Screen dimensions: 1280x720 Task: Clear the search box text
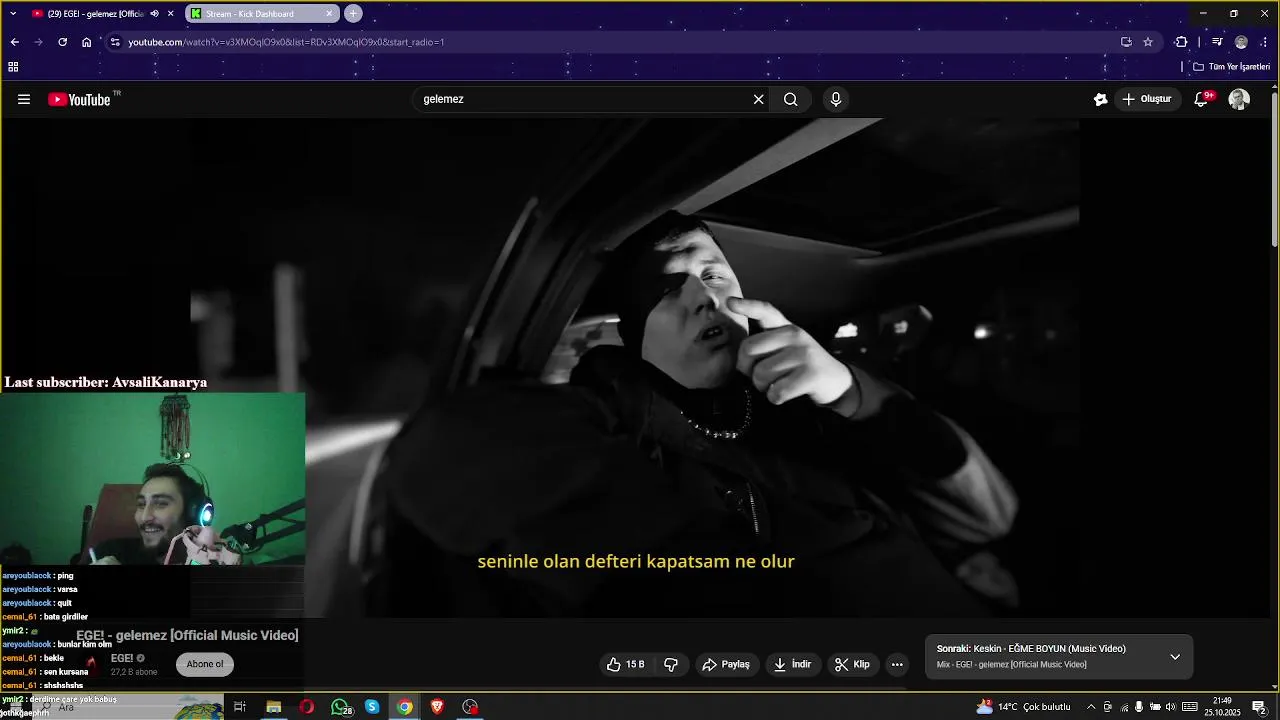(758, 99)
